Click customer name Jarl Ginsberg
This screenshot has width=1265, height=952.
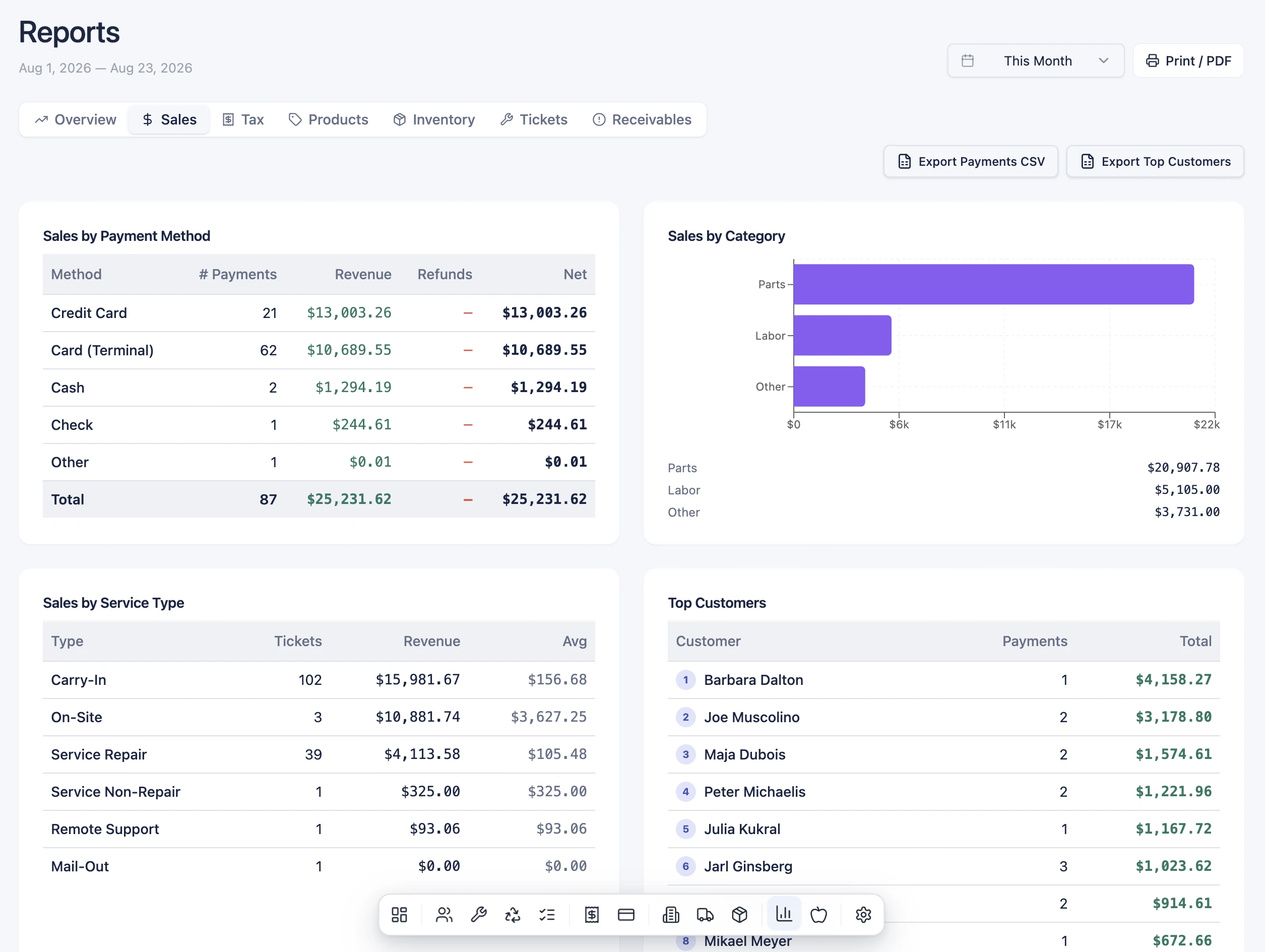point(748,866)
